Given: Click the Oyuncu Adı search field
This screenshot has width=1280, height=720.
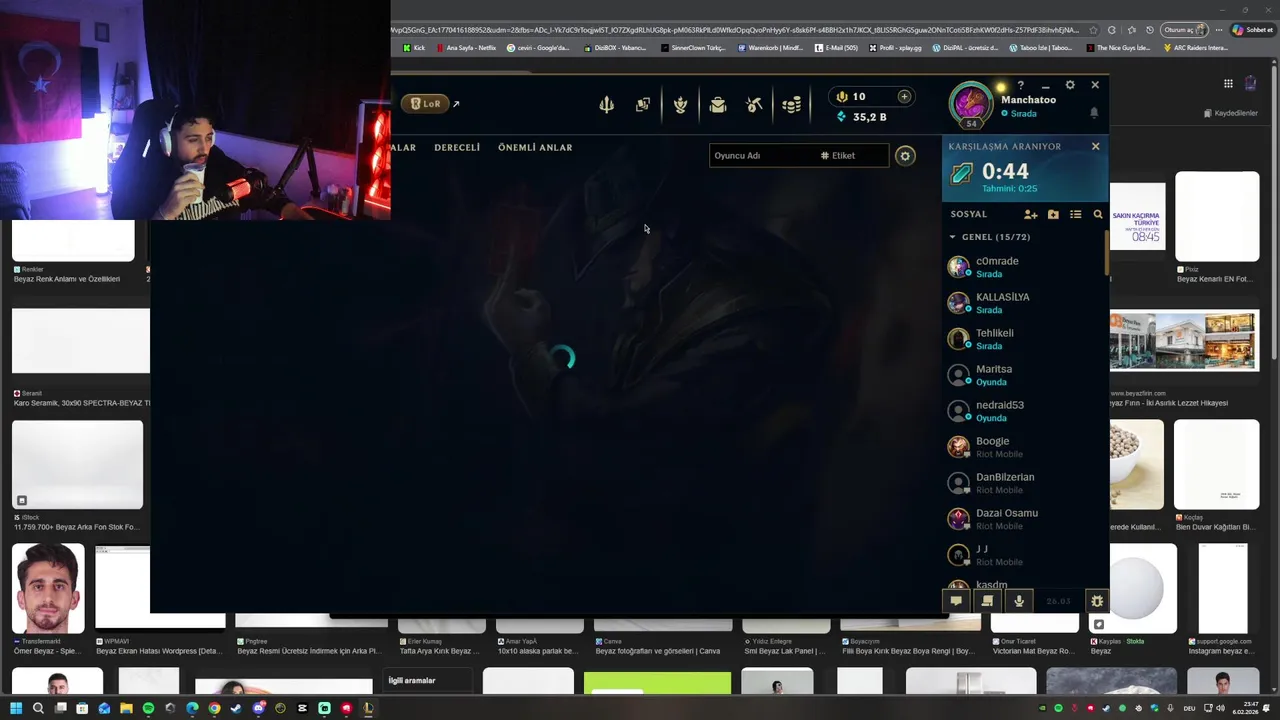Looking at the screenshot, I should coord(761,156).
